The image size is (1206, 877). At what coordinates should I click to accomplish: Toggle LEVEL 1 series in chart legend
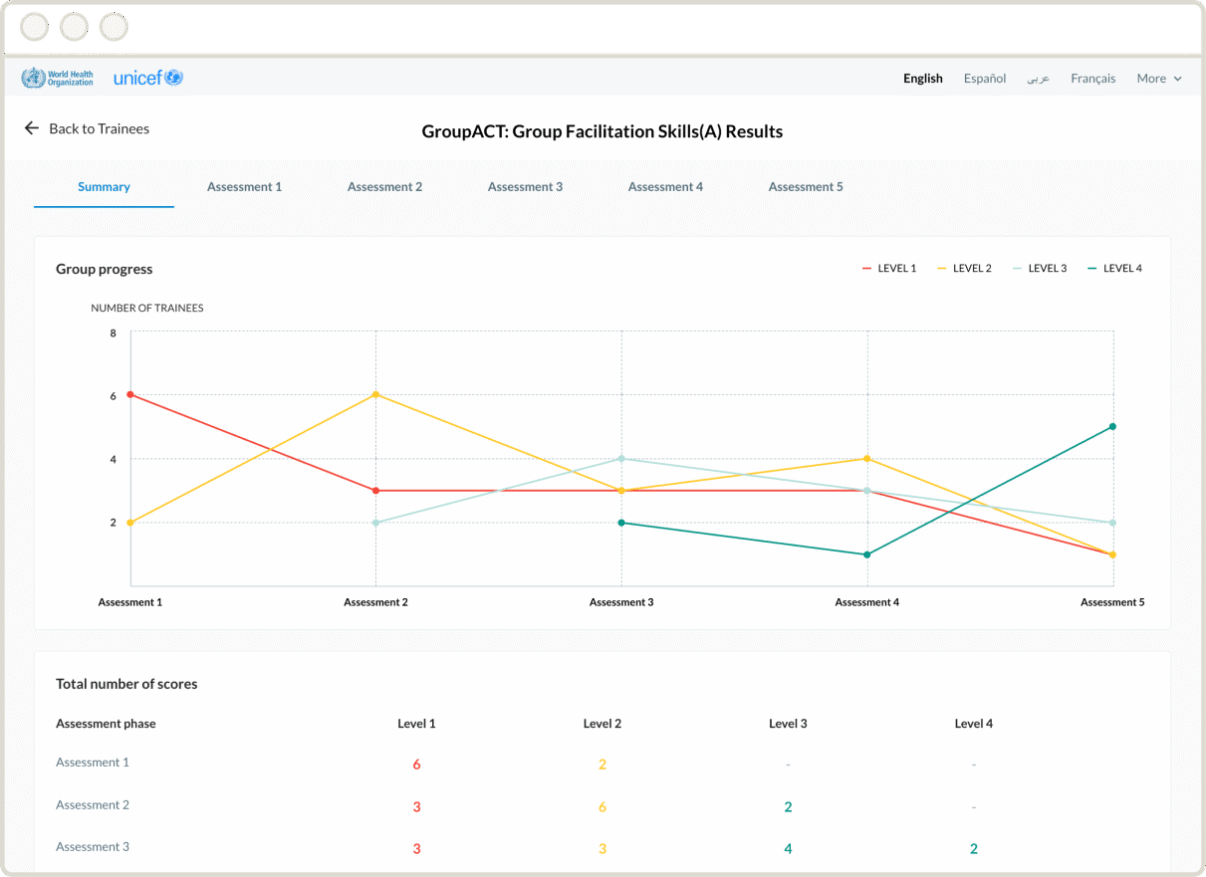(x=895, y=268)
